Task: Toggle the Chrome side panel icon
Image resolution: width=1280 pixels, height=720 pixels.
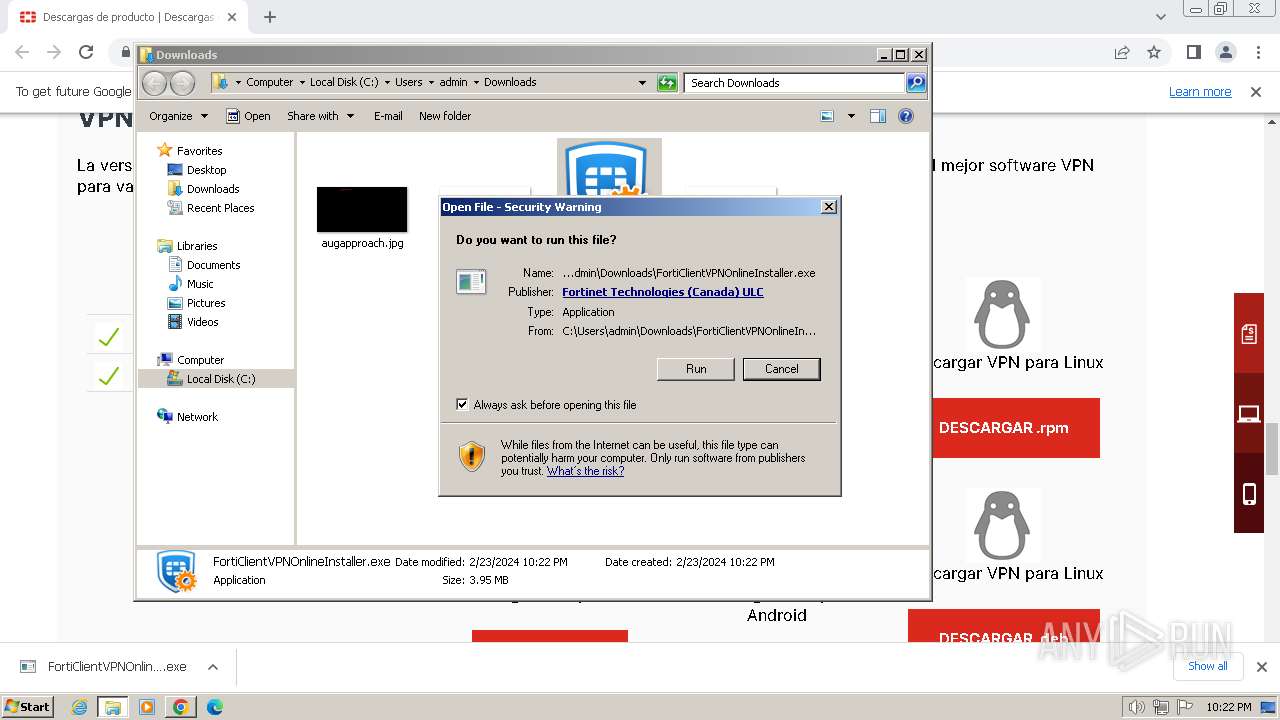Action: [x=1193, y=52]
